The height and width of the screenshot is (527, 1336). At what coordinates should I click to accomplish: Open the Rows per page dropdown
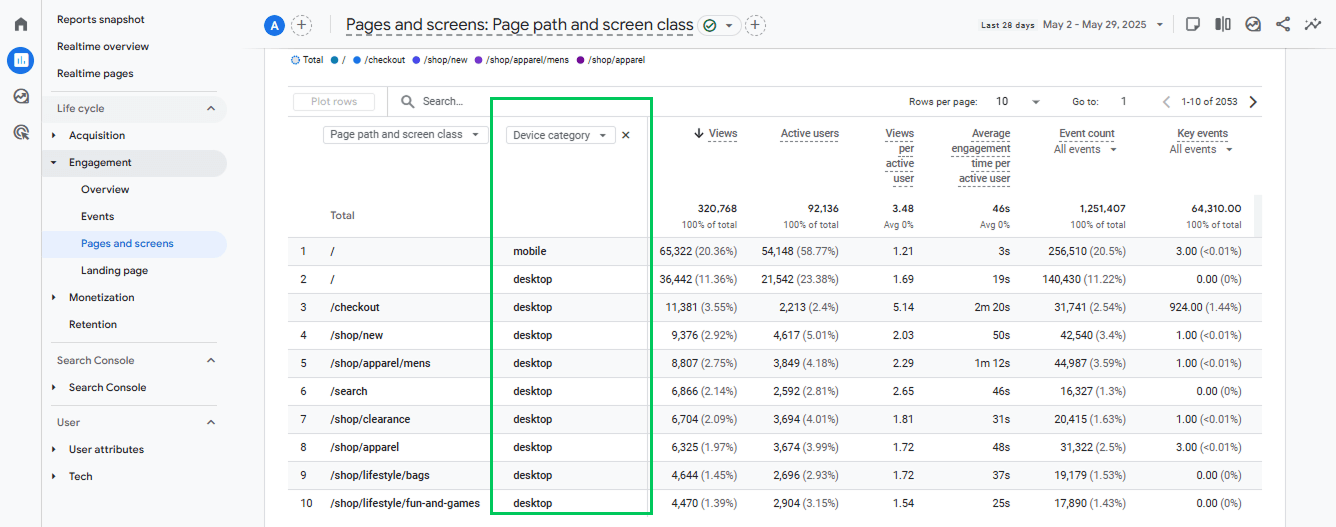[x=1018, y=101]
